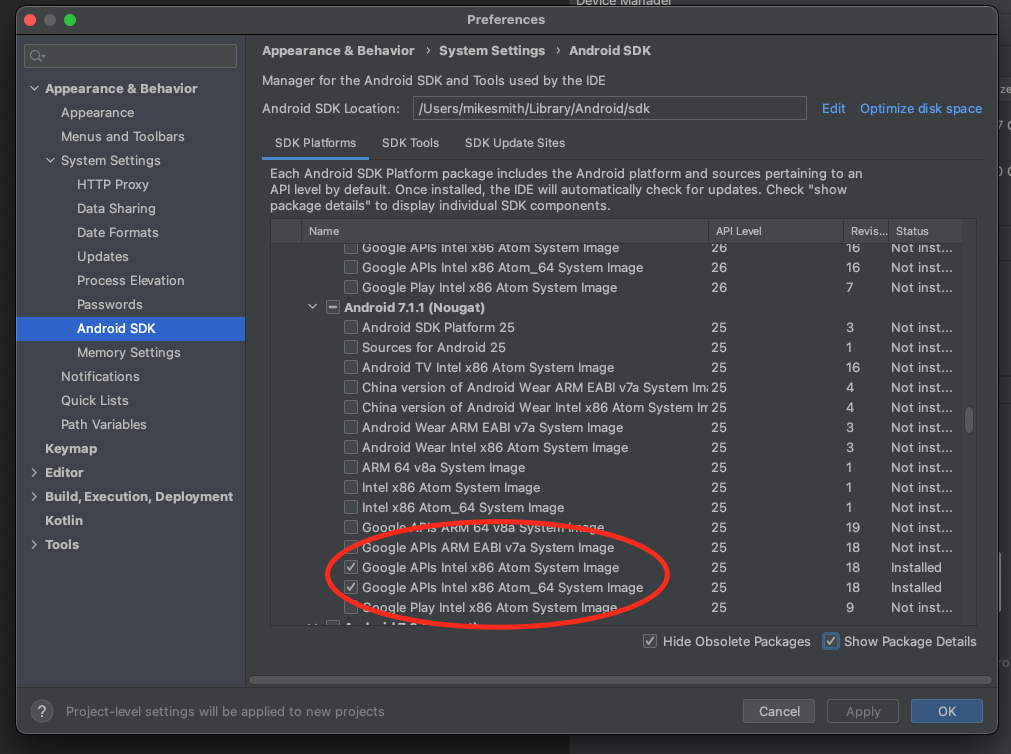
Task: Select Android SDK in settings tree
Action: (130, 329)
